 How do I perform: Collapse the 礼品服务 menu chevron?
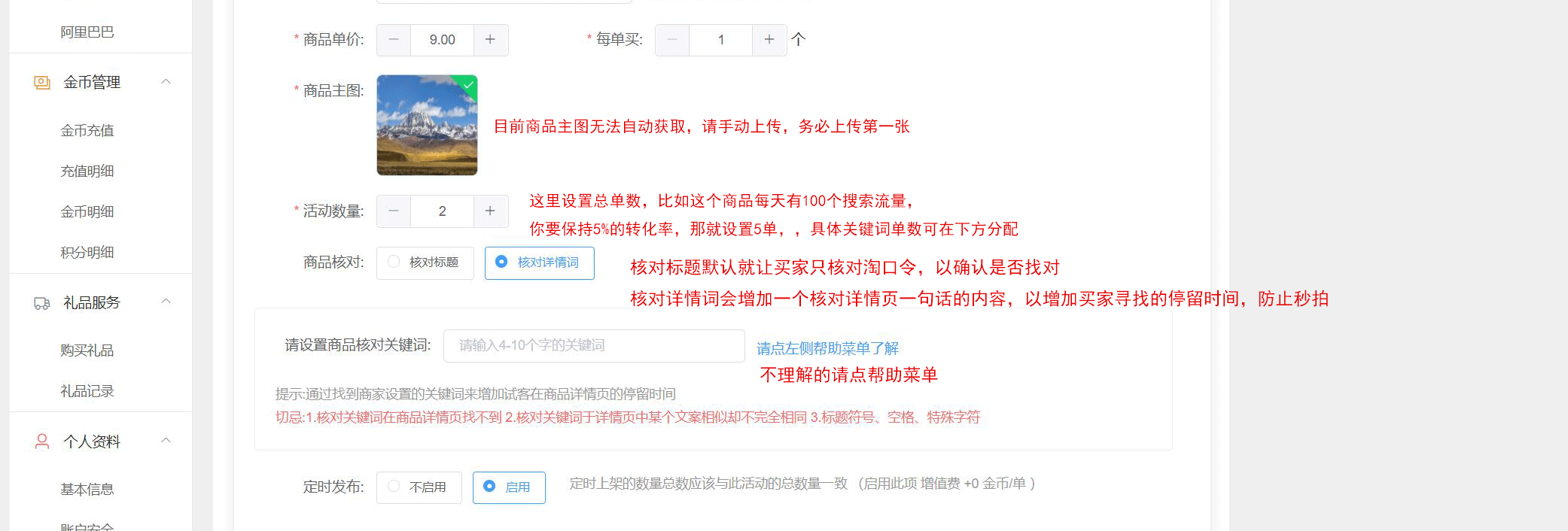(166, 302)
